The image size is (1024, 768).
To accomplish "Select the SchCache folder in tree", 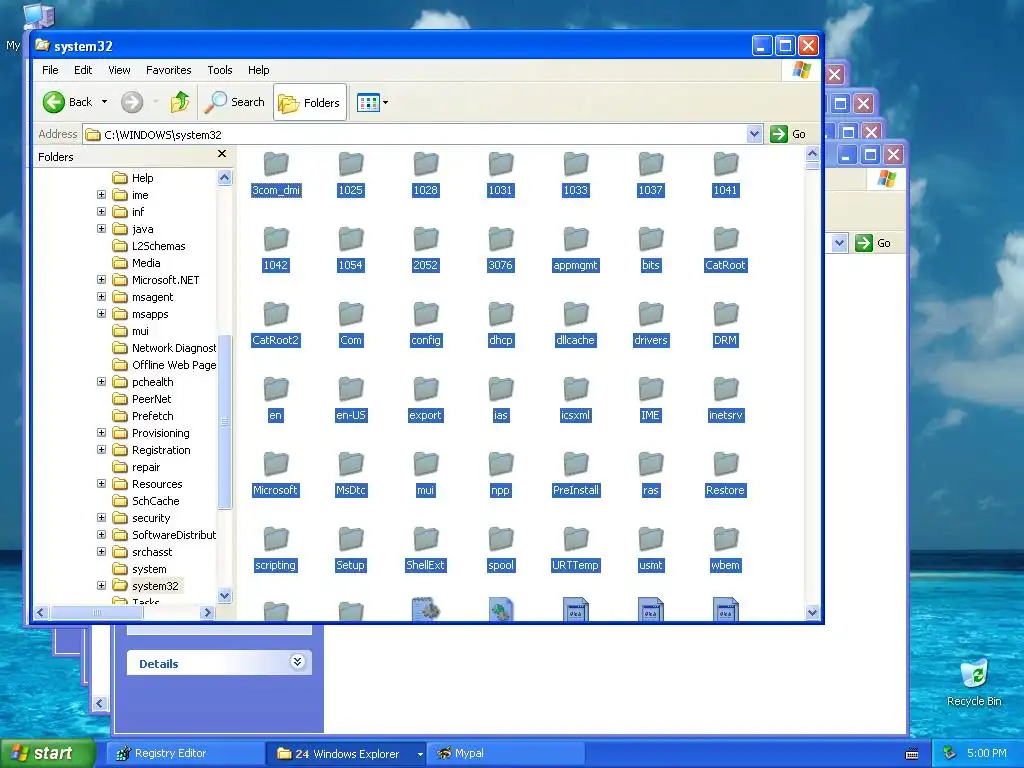I will pyautogui.click(x=146, y=501).
